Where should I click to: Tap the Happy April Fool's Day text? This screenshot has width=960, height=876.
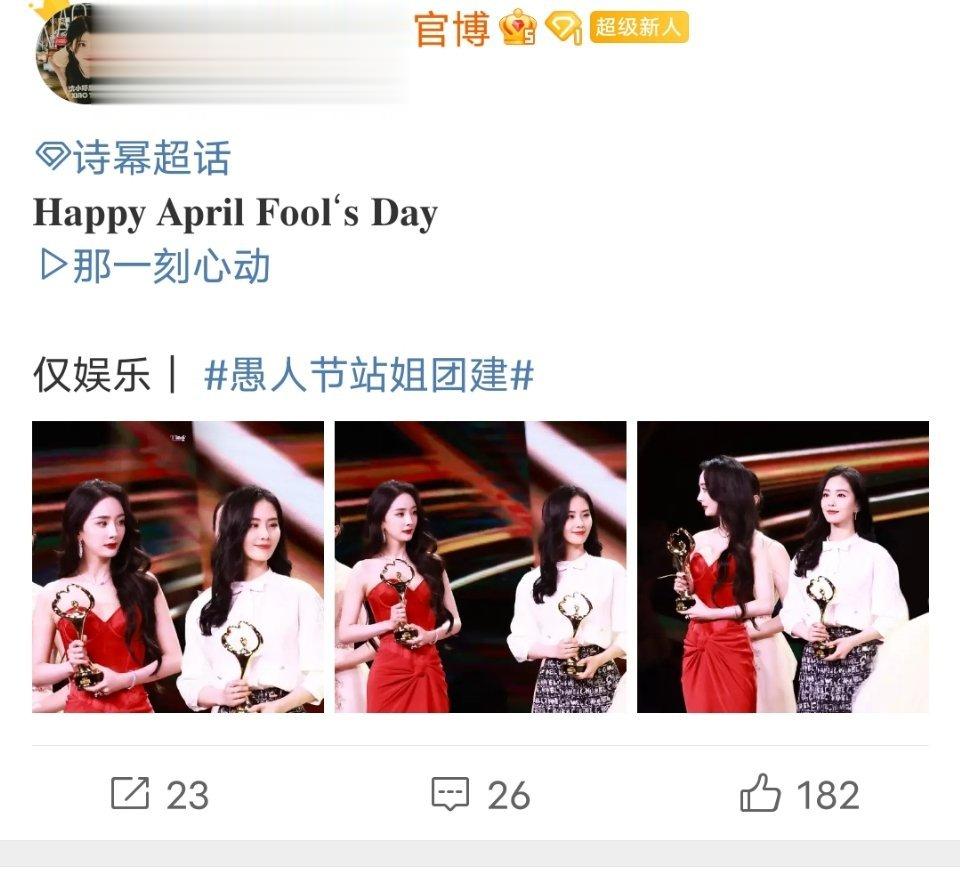pos(235,213)
